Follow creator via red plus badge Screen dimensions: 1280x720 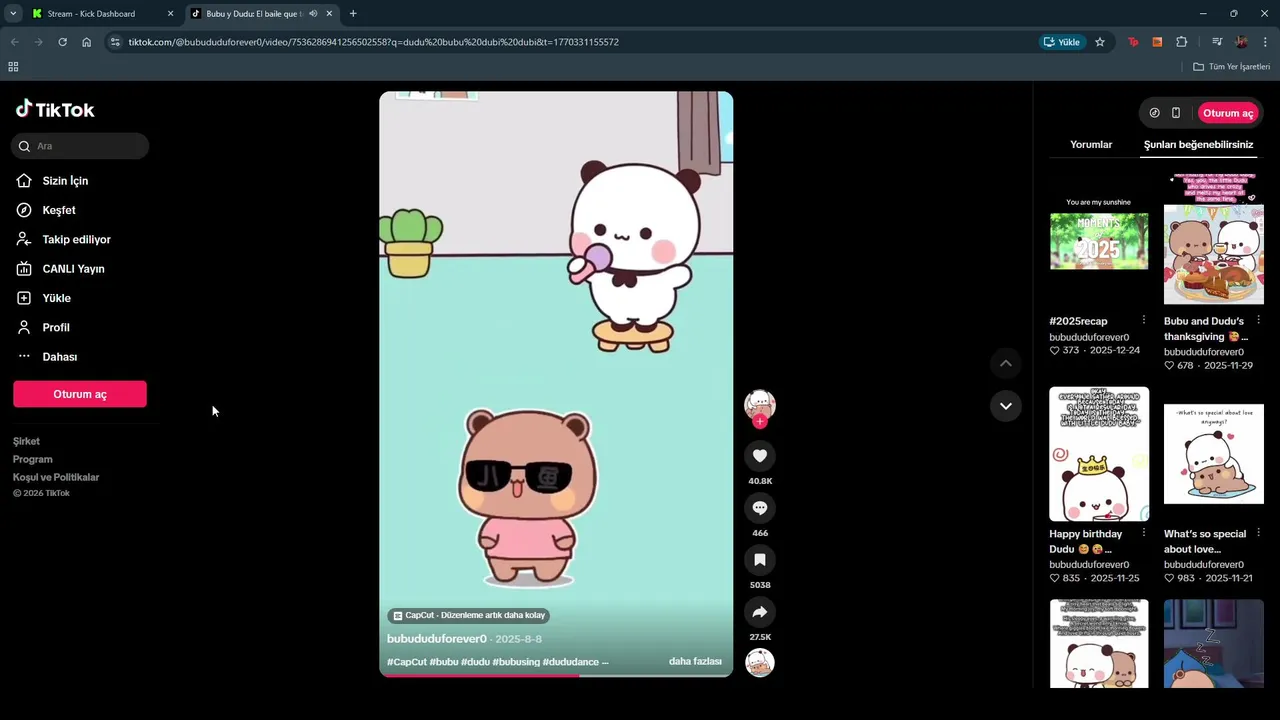coord(760,422)
